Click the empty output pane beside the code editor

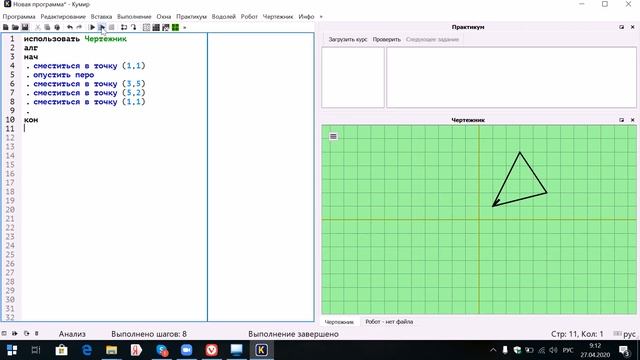pos(261,177)
